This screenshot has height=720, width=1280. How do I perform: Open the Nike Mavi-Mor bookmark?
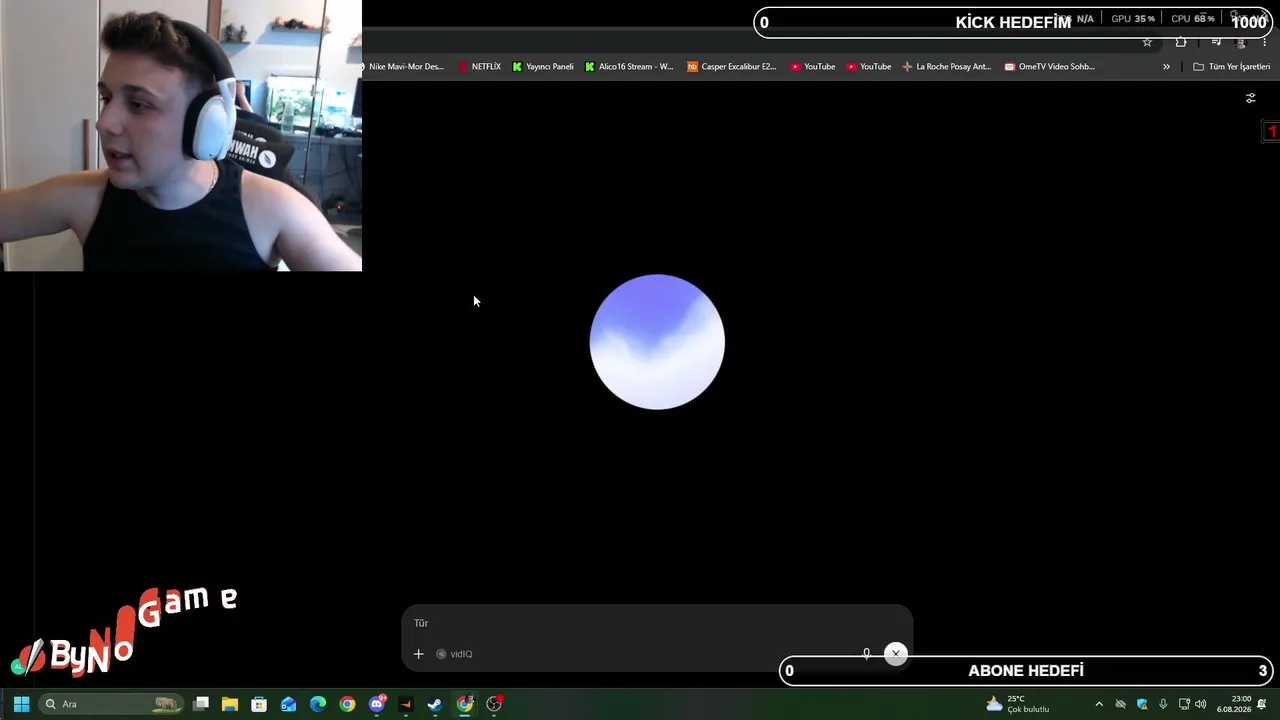403,67
